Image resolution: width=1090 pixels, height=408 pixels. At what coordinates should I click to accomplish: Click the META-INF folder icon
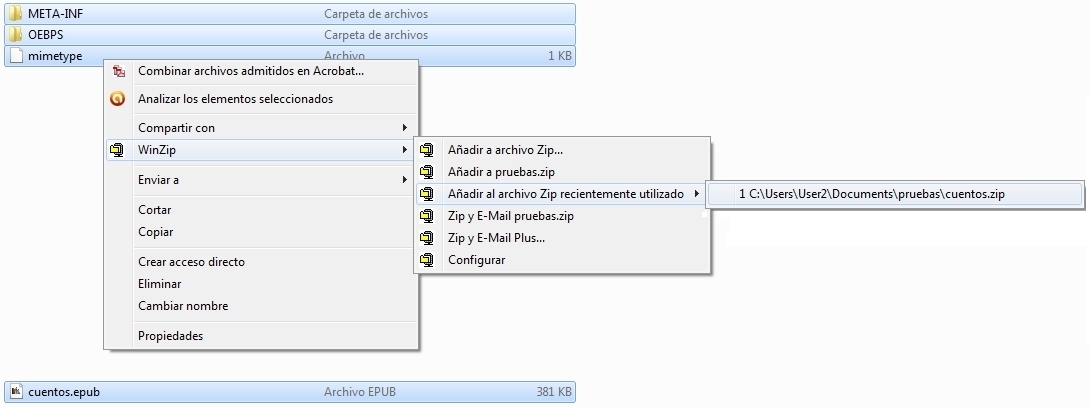coord(15,13)
